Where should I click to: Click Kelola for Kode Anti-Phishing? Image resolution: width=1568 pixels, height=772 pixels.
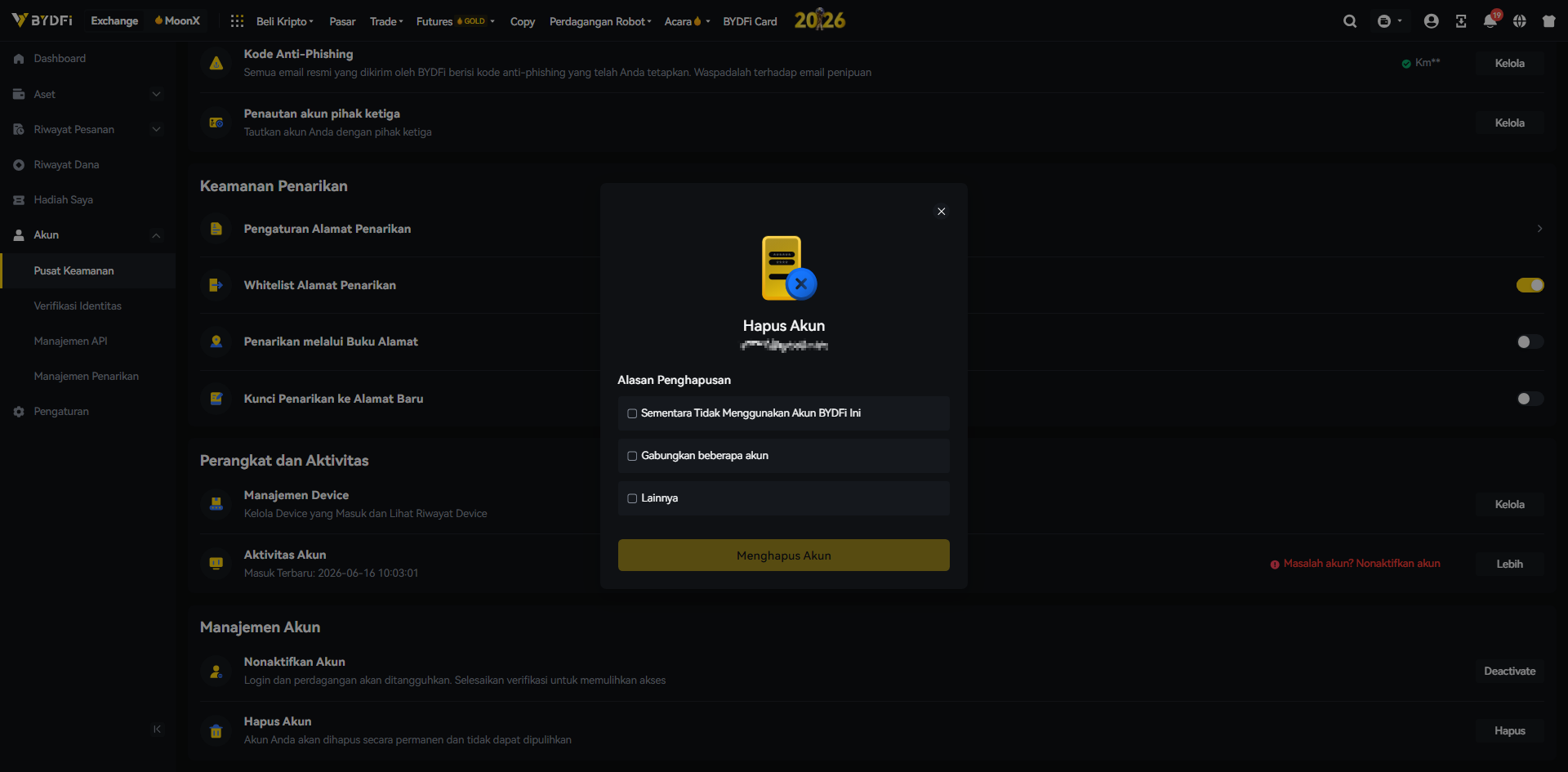(x=1509, y=63)
